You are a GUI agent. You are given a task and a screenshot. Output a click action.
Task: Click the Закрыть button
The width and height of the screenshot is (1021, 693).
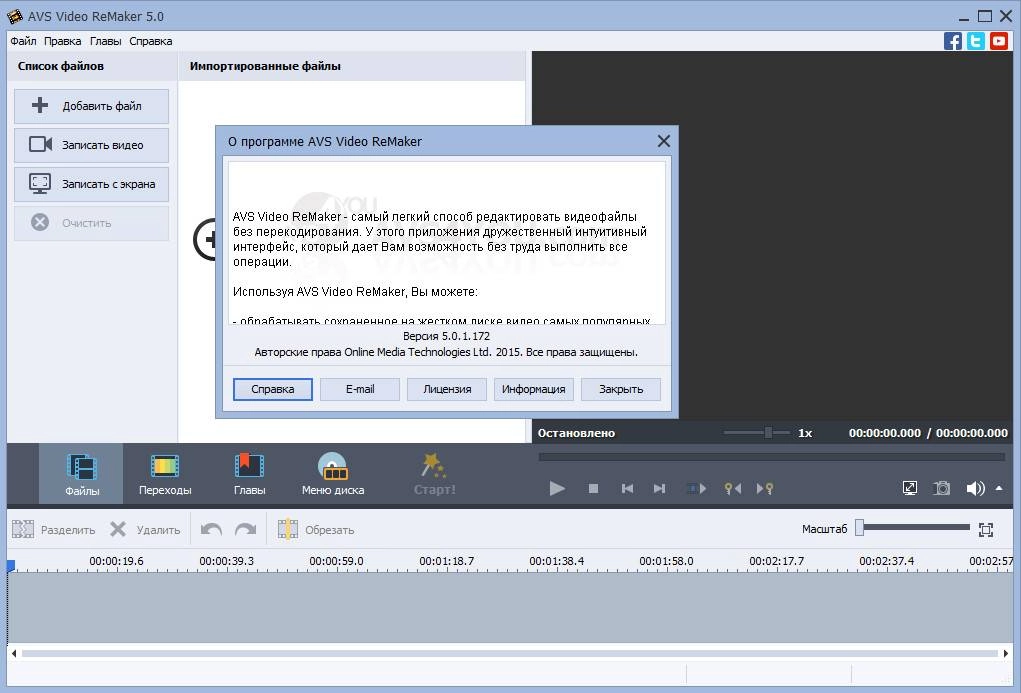(621, 389)
